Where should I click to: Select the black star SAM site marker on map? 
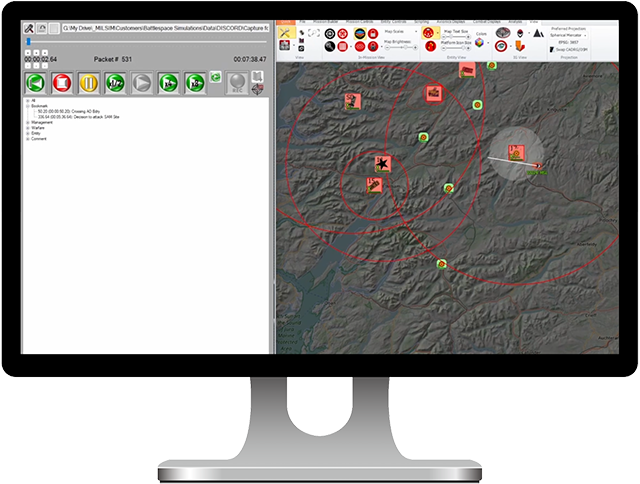click(382, 164)
